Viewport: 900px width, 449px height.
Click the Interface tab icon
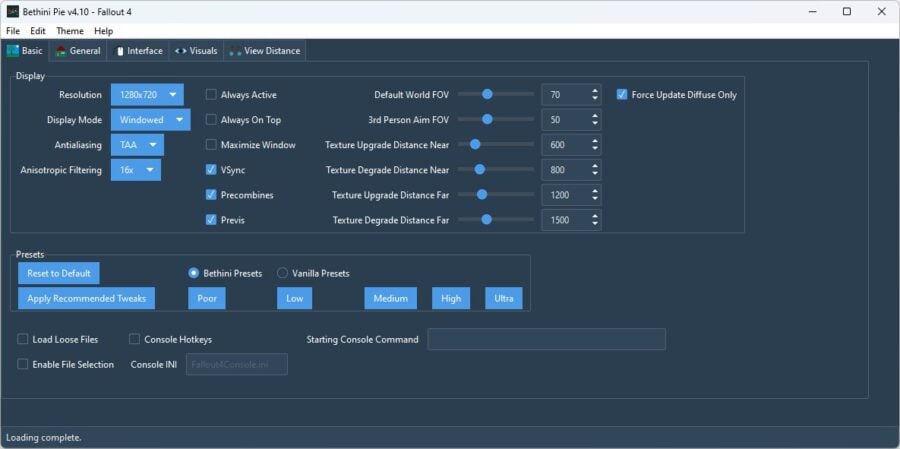(x=119, y=51)
